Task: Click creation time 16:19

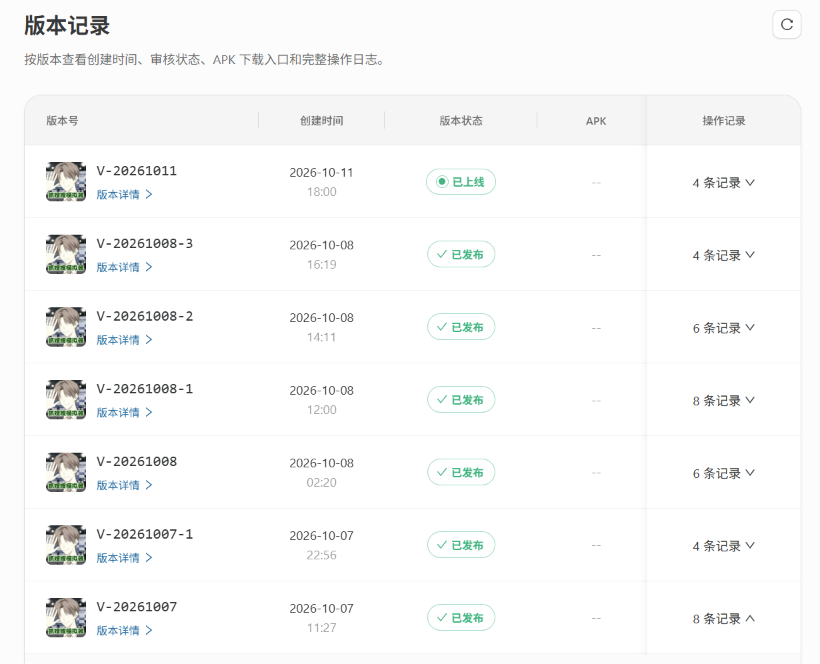Action: tap(322, 265)
